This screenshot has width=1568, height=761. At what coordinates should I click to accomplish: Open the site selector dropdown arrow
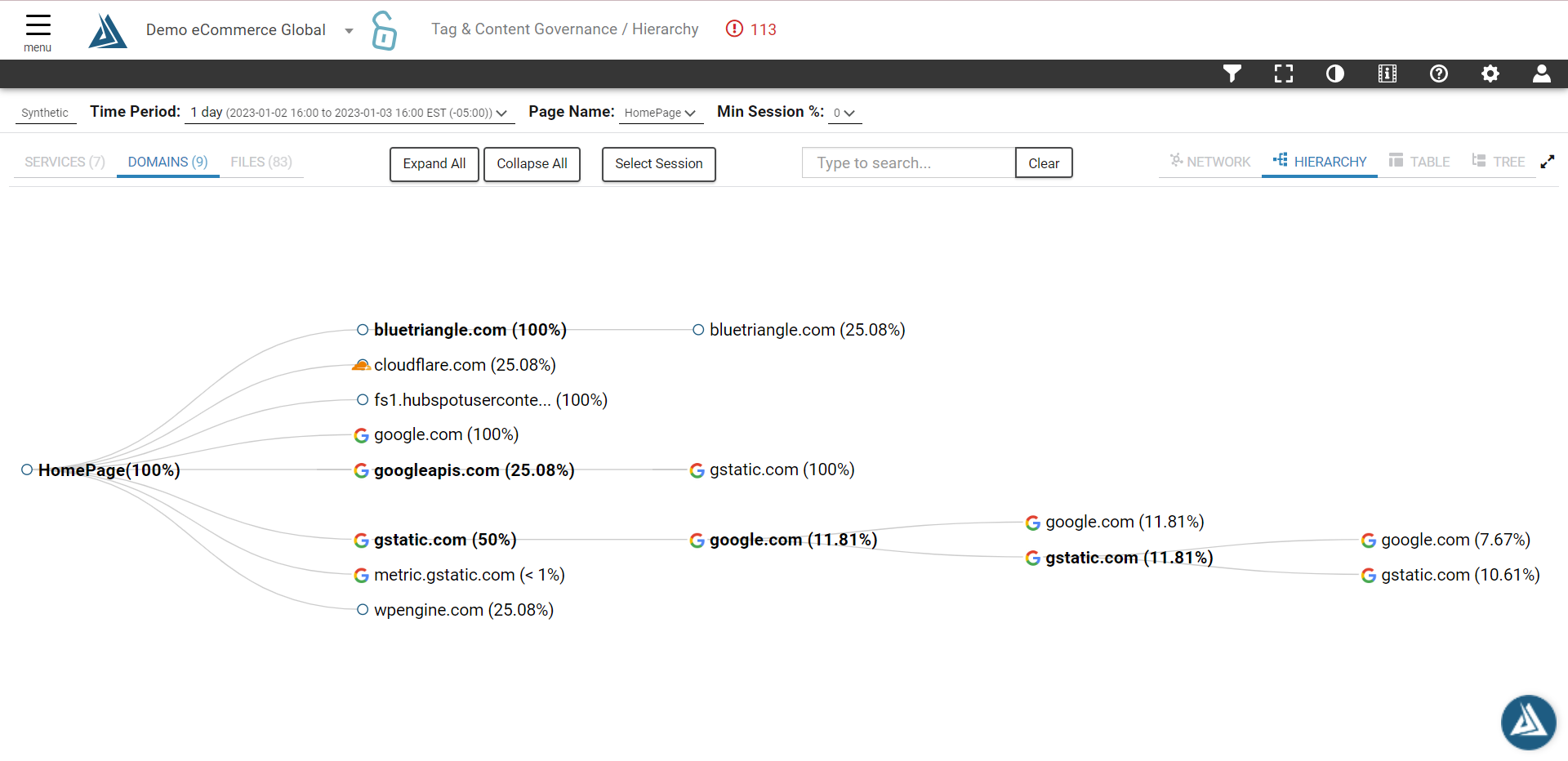point(349,31)
